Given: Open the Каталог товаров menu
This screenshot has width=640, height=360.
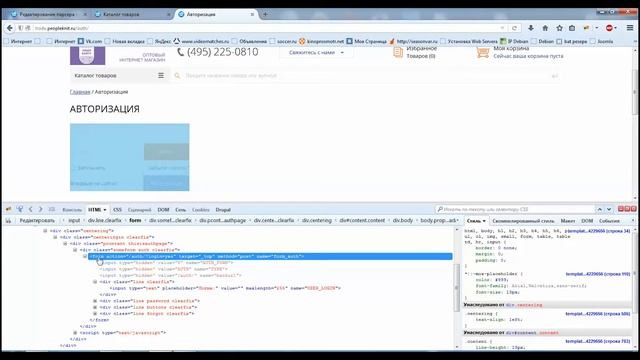Looking at the screenshot, I should click(x=119, y=76).
